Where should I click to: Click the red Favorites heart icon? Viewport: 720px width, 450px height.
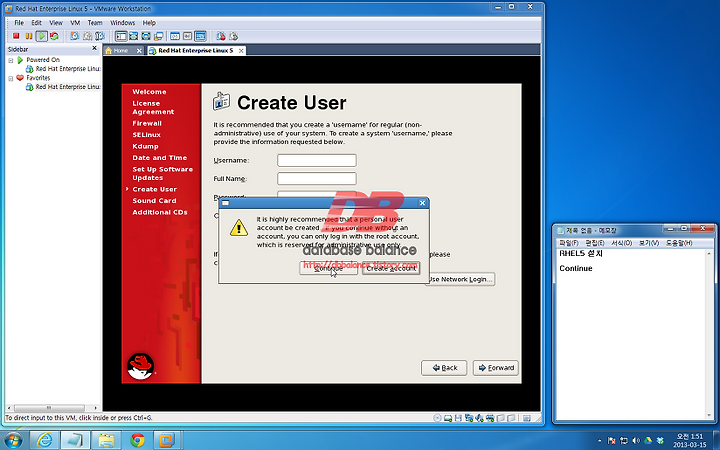coord(20,78)
